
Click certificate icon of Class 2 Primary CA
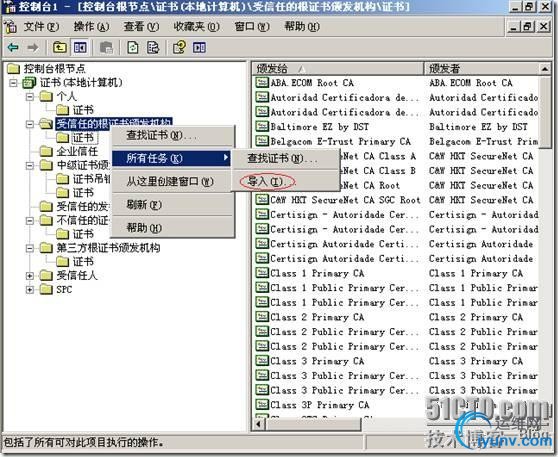coord(262,317)
